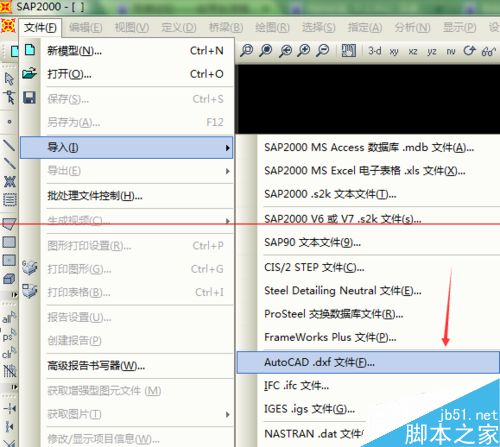Click the restore full view magnifier icon
Screen dimensions: 500x447
(x=266, y=51)
